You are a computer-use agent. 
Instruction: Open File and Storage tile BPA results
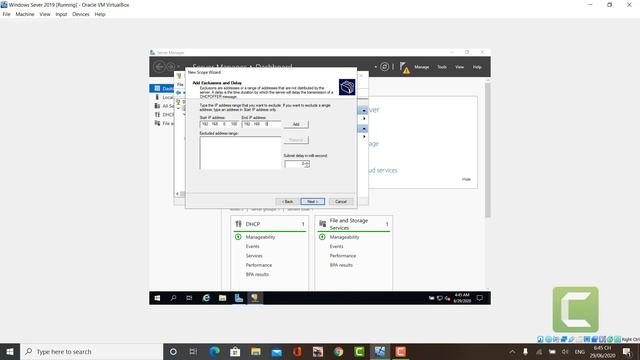pos(341,265)
